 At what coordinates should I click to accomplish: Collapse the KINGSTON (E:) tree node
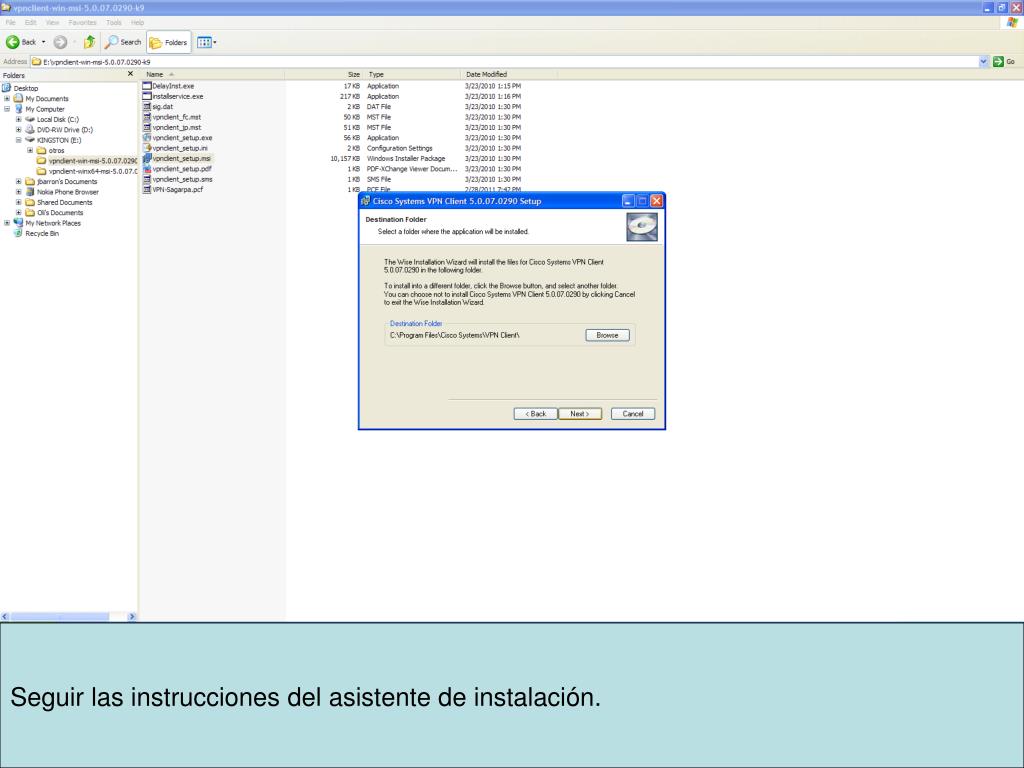(19, 139)
